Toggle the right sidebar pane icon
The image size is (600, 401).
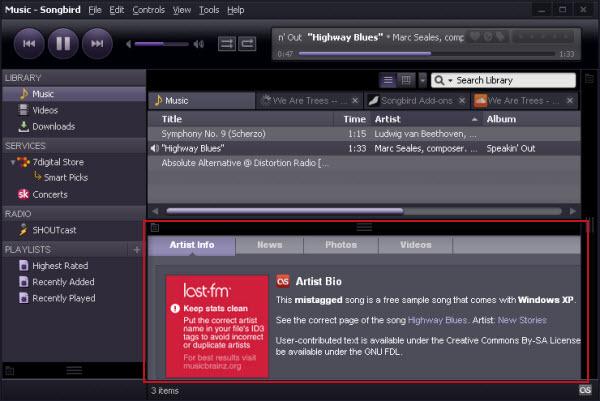590,79
